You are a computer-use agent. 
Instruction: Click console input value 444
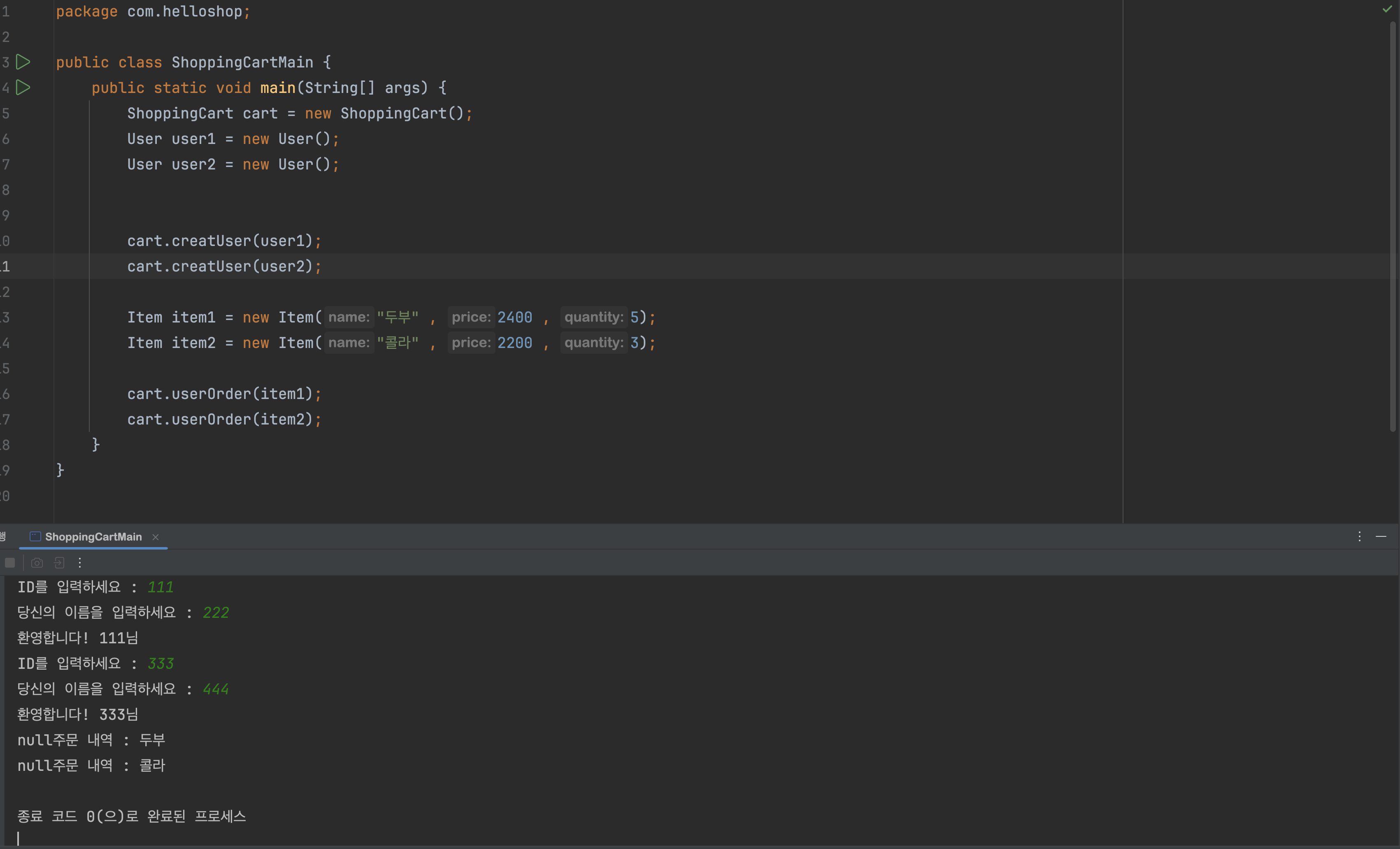click(x=215, y=689)
